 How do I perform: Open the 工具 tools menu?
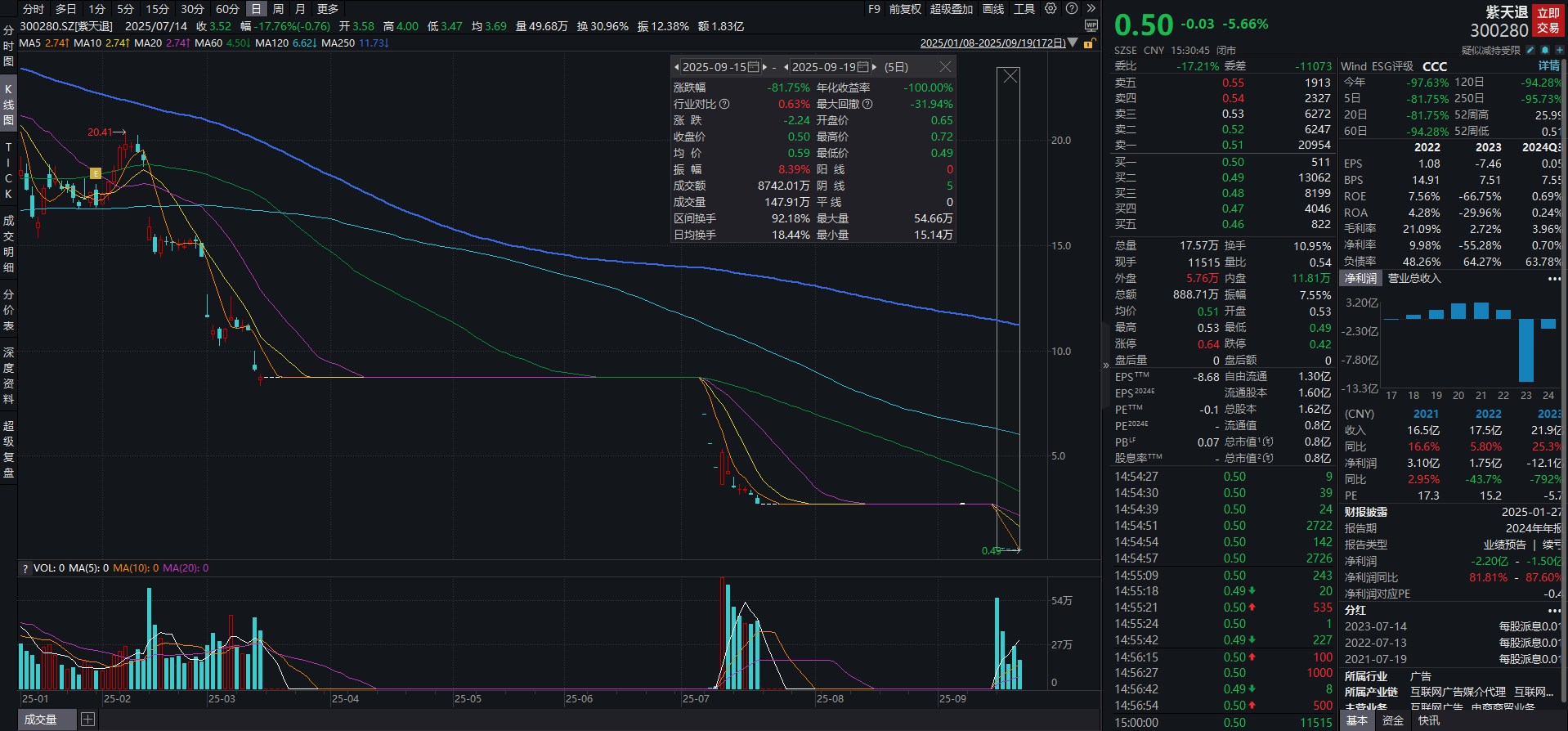[1024, 9]
